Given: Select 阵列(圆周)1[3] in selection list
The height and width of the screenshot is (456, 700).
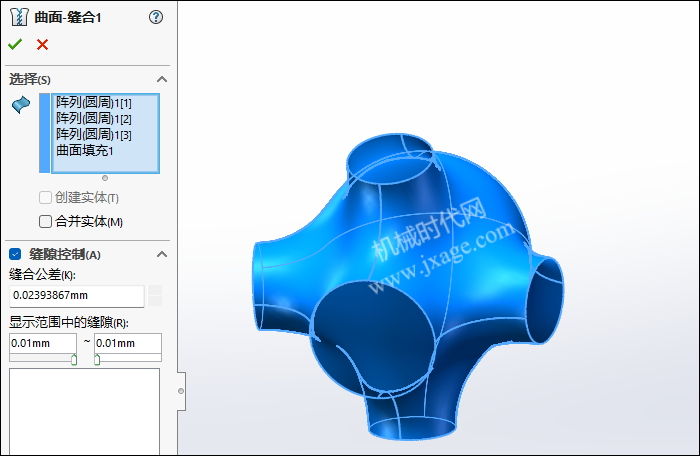Looking at the screenshot, I should tap(94, 134).
